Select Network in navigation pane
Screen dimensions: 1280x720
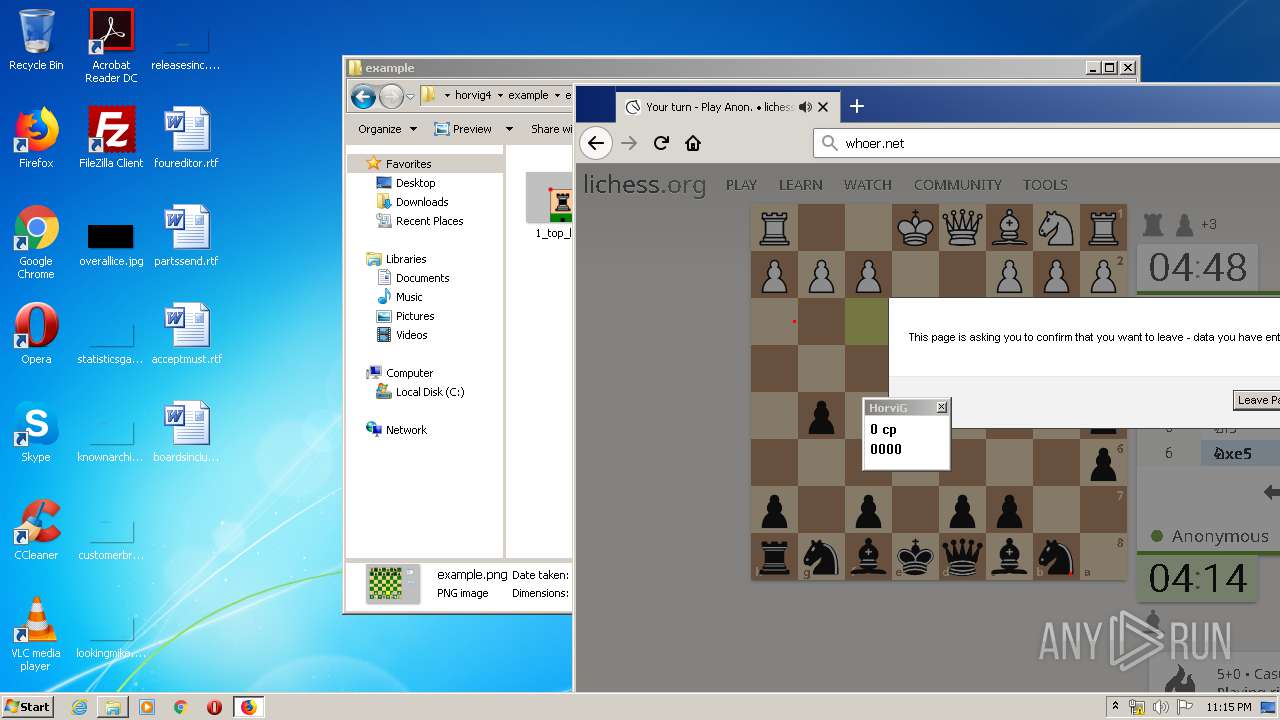(406, 429)
